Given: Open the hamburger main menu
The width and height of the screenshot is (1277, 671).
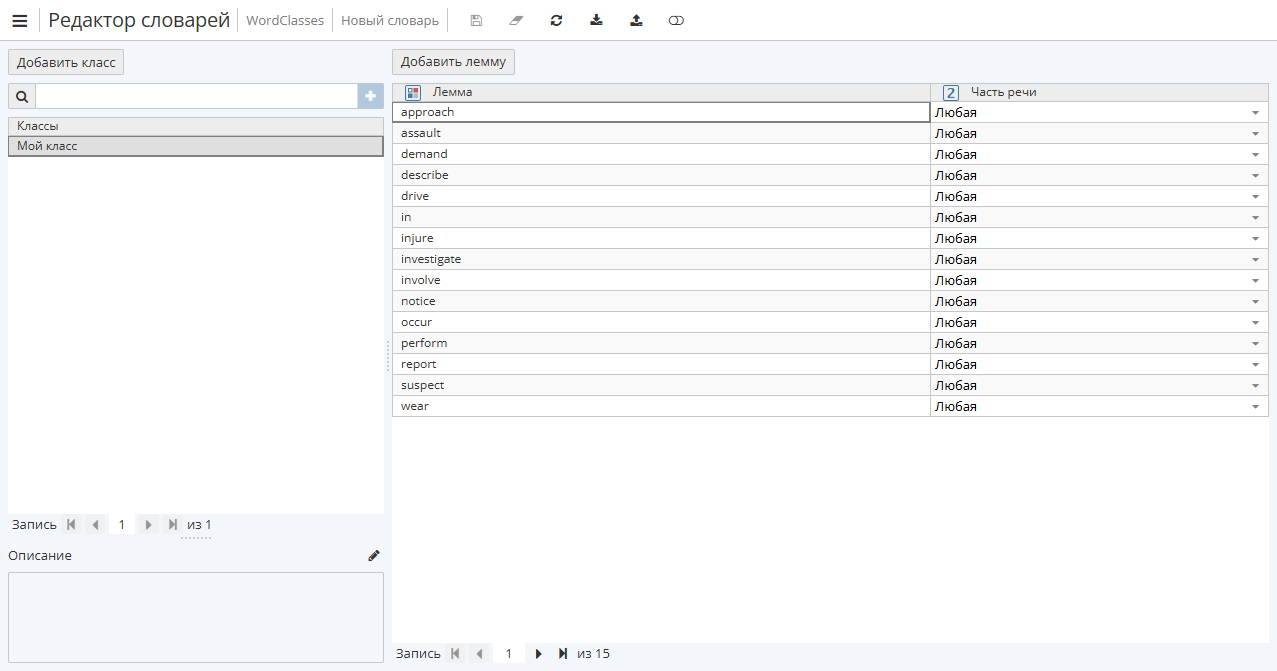Looking at the screenshot, I should pyautogui.click(x=19, y=20).
